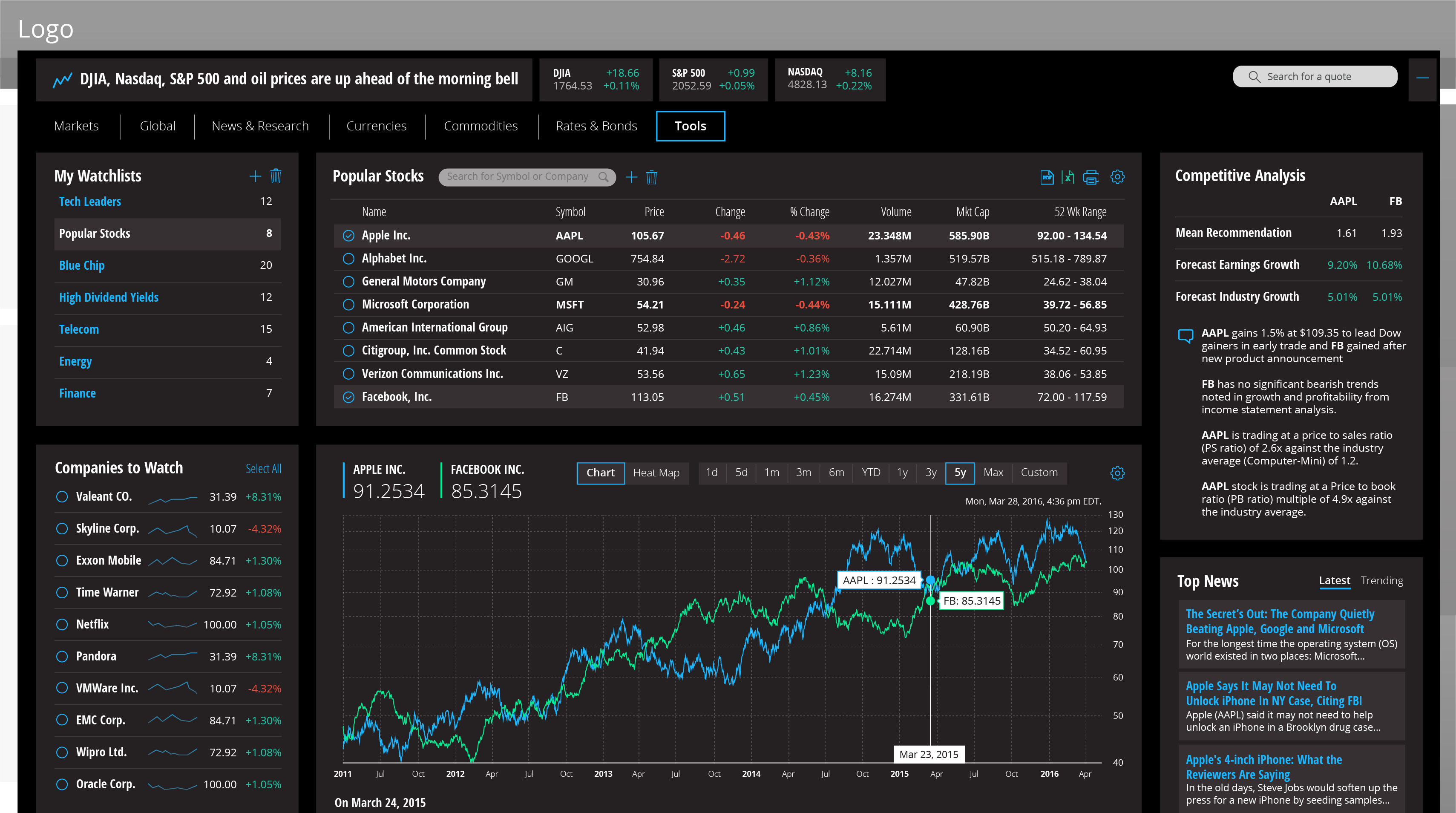Open Energy watchlist
1456x813 pixels.
click(x=75, y=362)
